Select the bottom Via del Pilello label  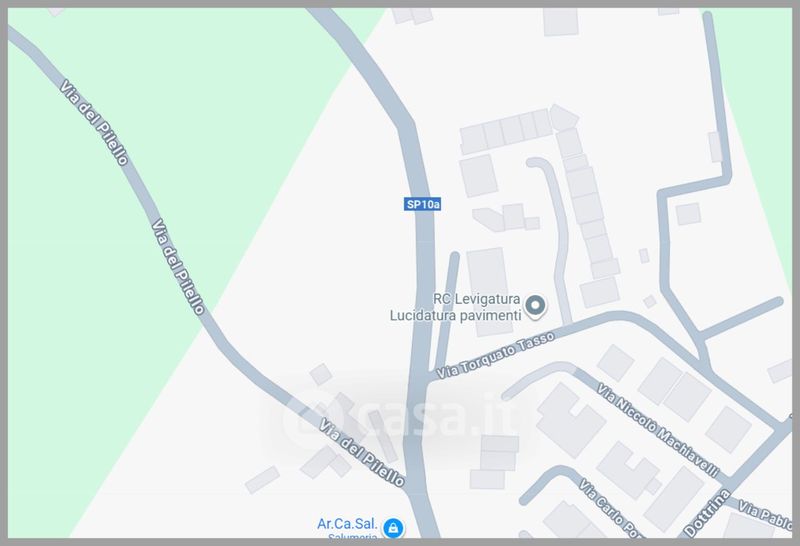click(362, 453)
